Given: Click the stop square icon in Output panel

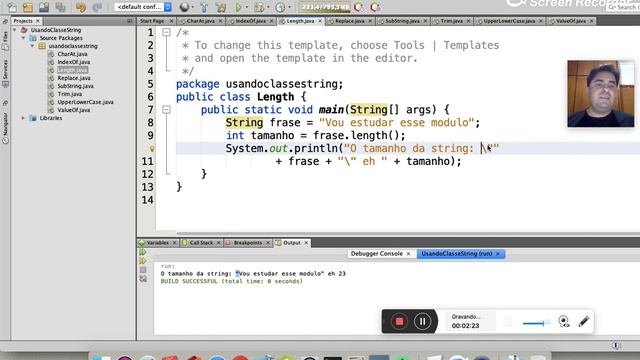Looking at the screenshot, I should click(x=143, y=270).
